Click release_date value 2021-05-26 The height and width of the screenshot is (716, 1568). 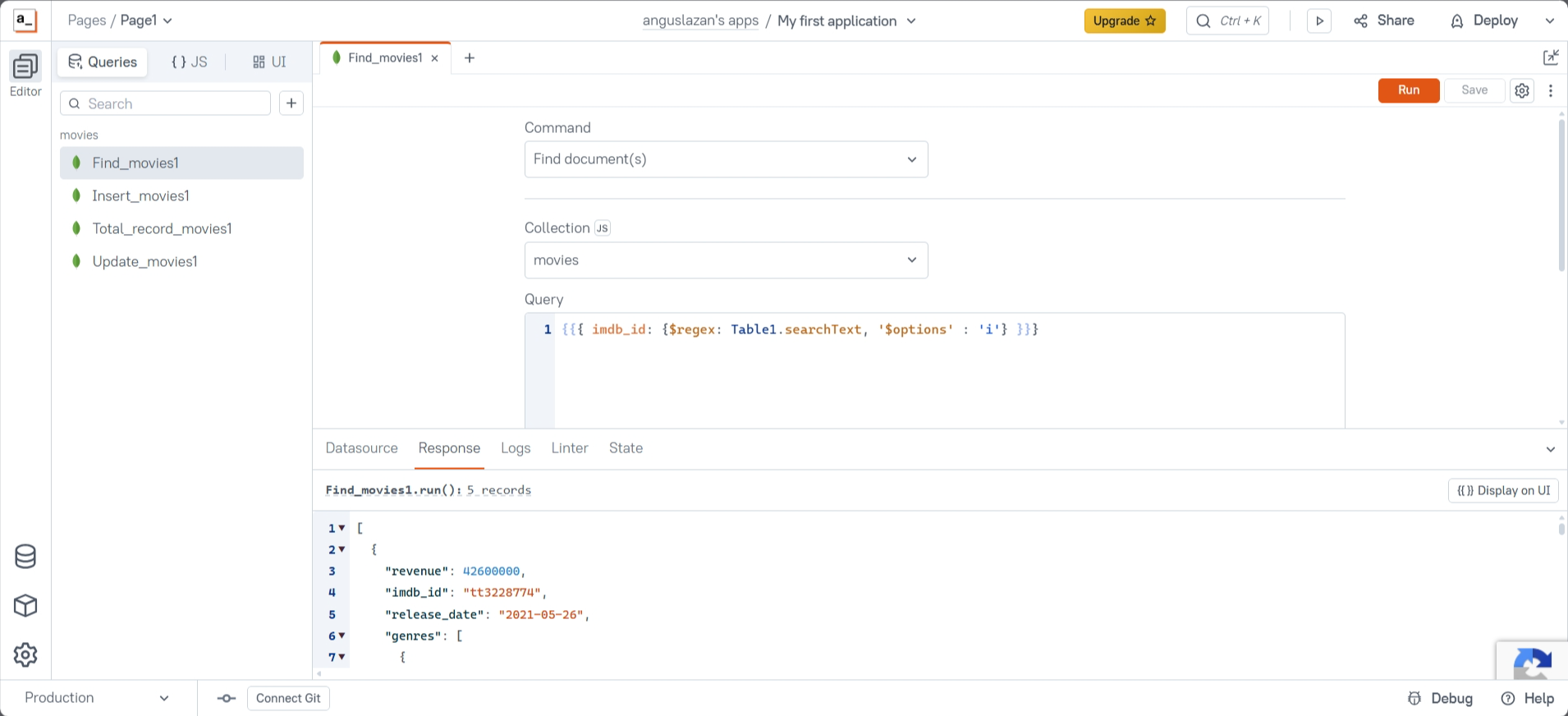pos(541,615)
